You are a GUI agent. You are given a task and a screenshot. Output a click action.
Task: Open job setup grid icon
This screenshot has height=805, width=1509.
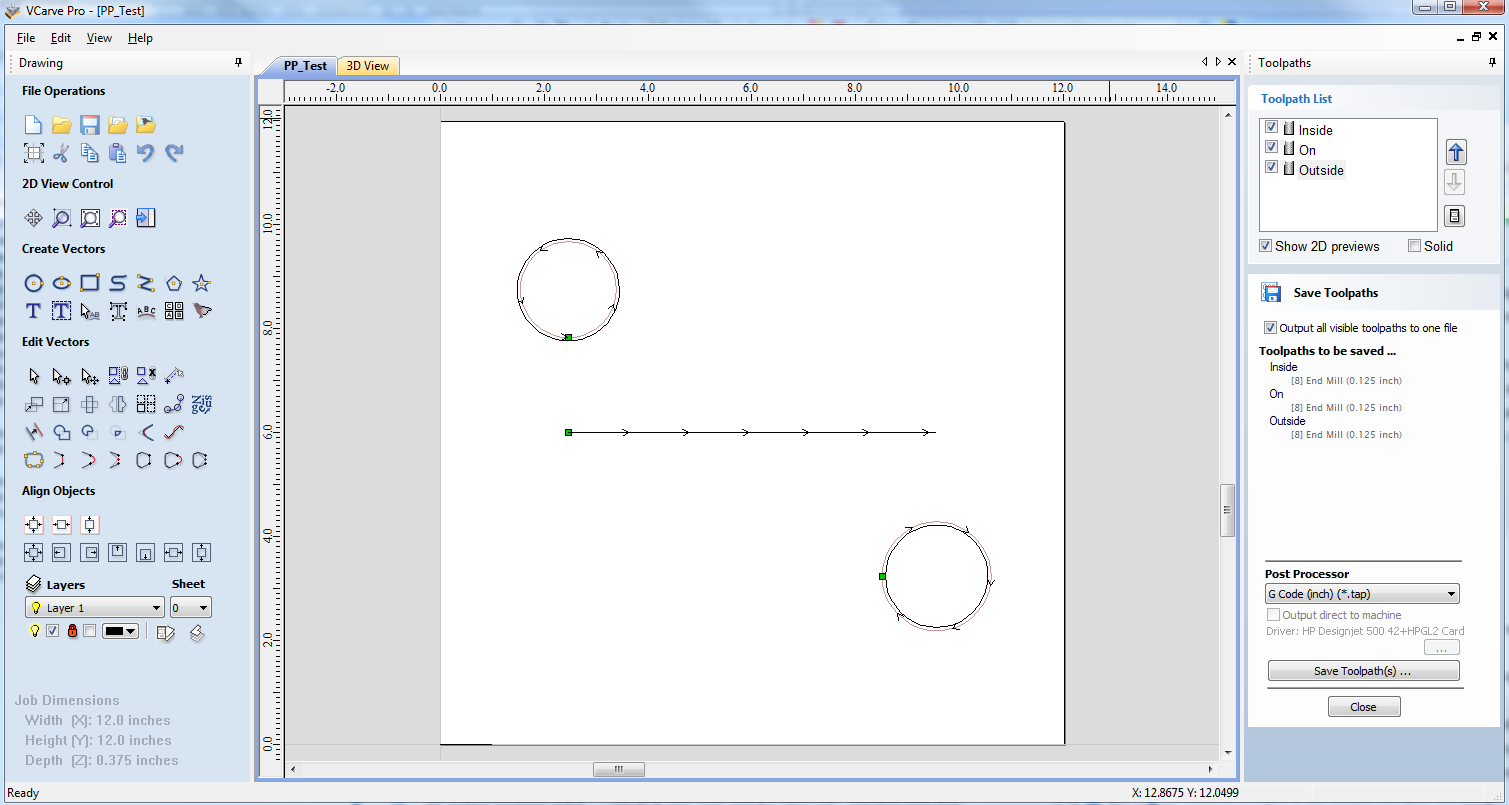tap(33, 153)
